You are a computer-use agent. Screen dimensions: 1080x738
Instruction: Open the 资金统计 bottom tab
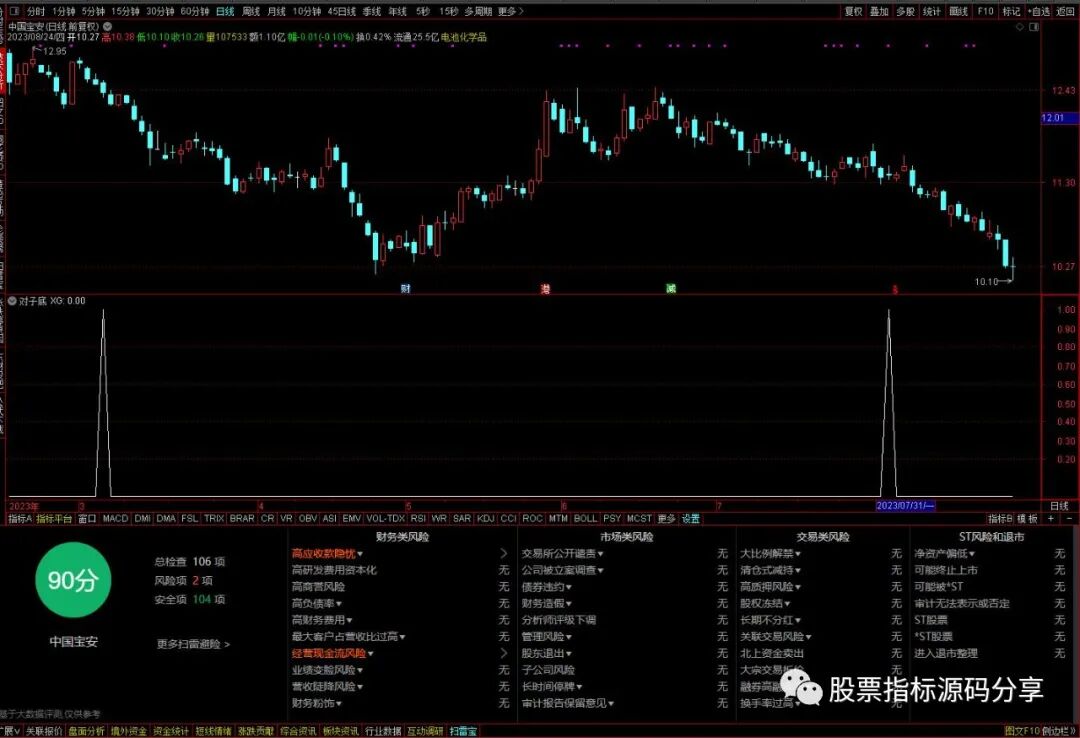[x=170, y=731]
